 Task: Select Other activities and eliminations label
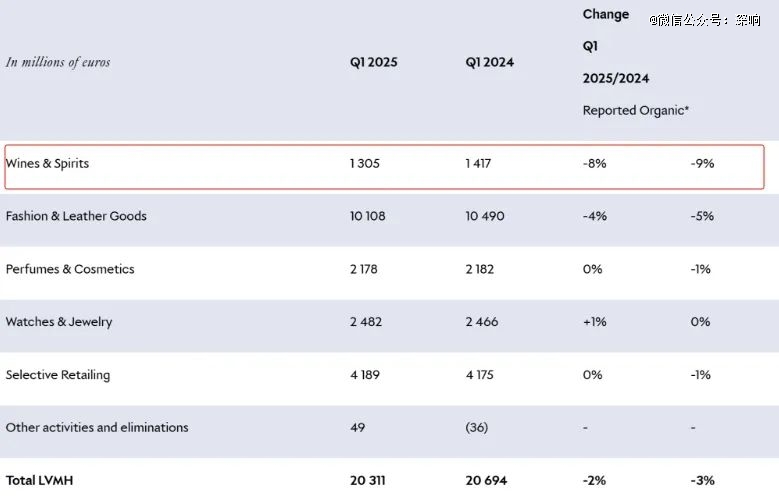coord(97,427)
